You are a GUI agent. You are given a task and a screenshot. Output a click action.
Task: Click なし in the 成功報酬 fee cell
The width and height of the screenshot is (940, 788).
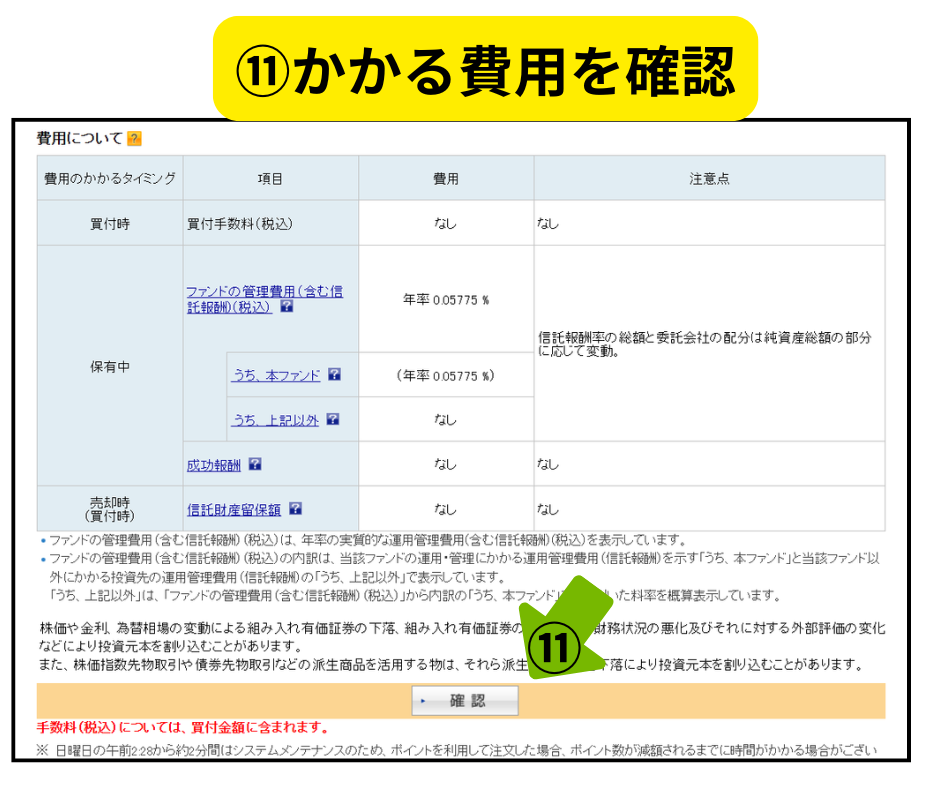[x=446, y=464]
